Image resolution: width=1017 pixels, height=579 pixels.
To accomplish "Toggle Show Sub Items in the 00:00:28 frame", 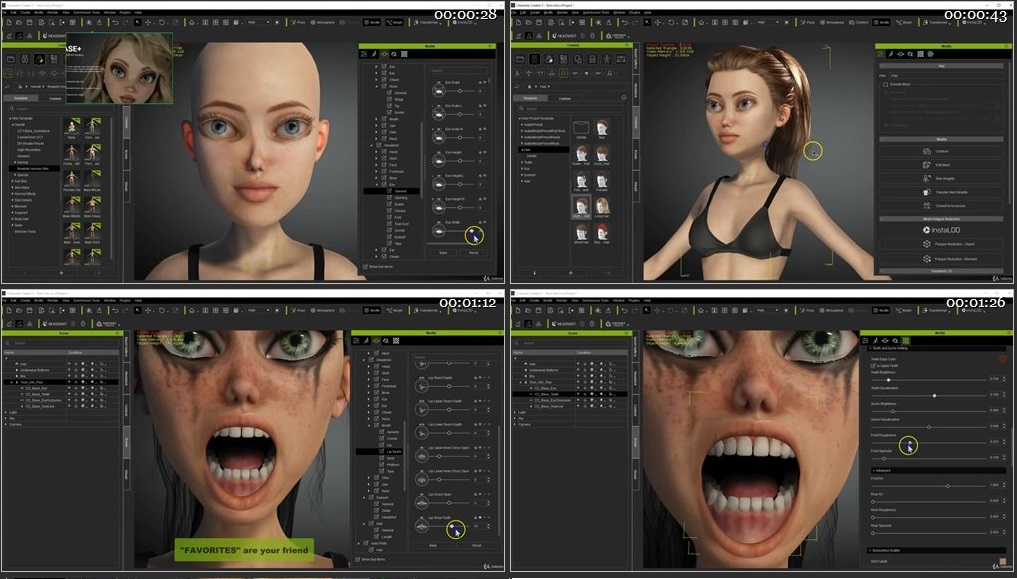I will click(x=366, y=266).
